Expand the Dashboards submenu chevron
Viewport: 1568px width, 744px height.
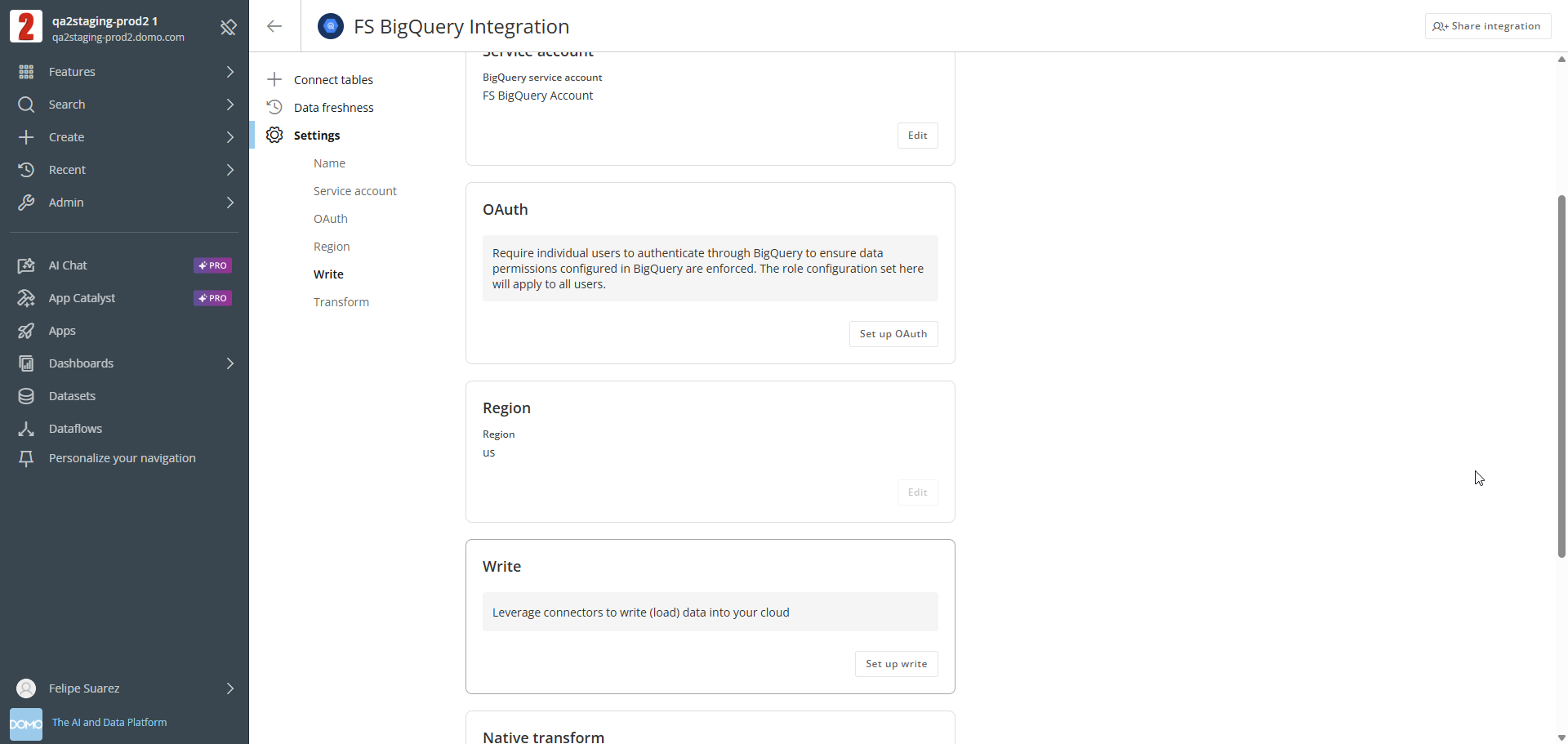[230, 363]
